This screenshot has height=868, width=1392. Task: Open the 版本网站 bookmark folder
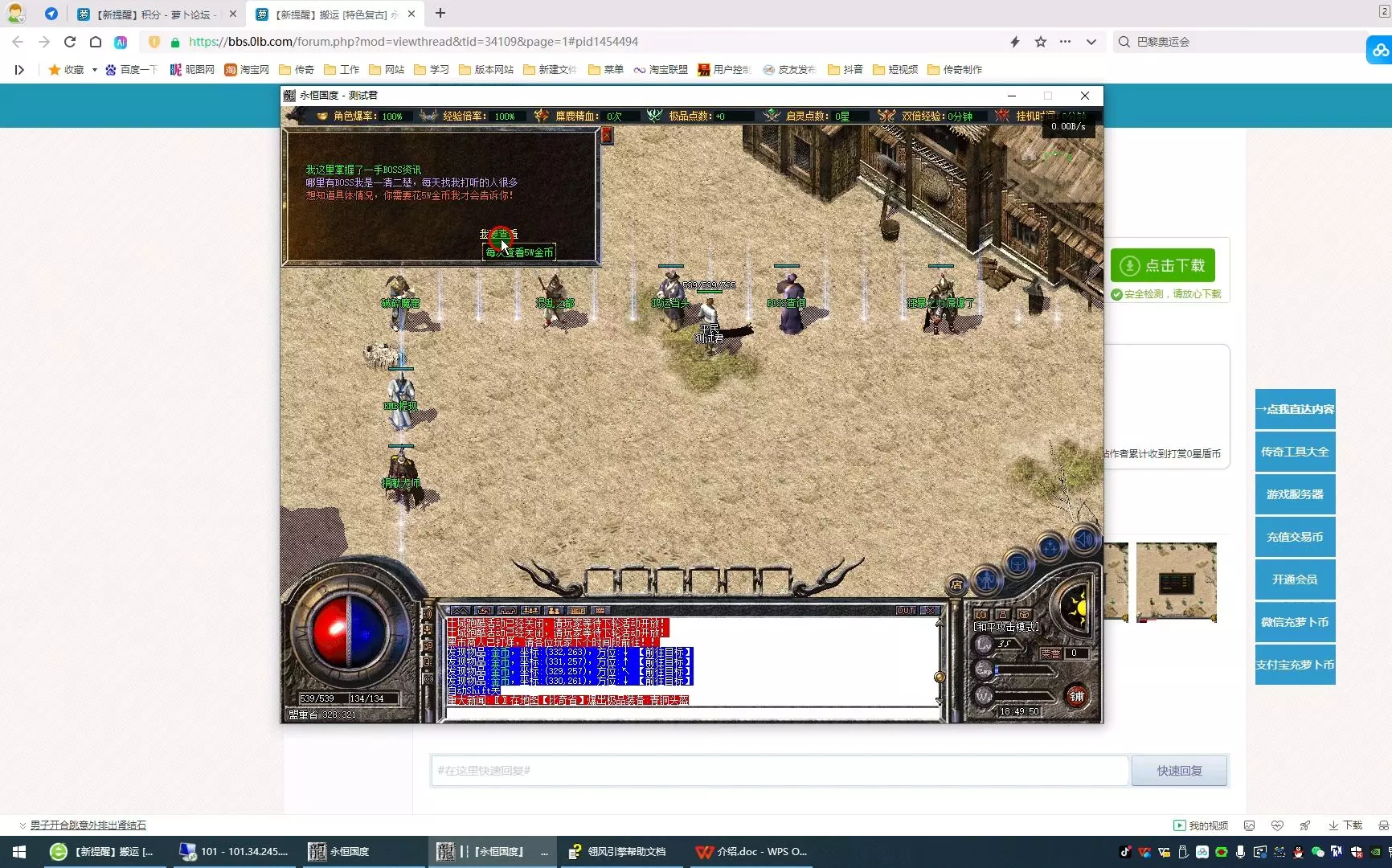pos(486,70)
